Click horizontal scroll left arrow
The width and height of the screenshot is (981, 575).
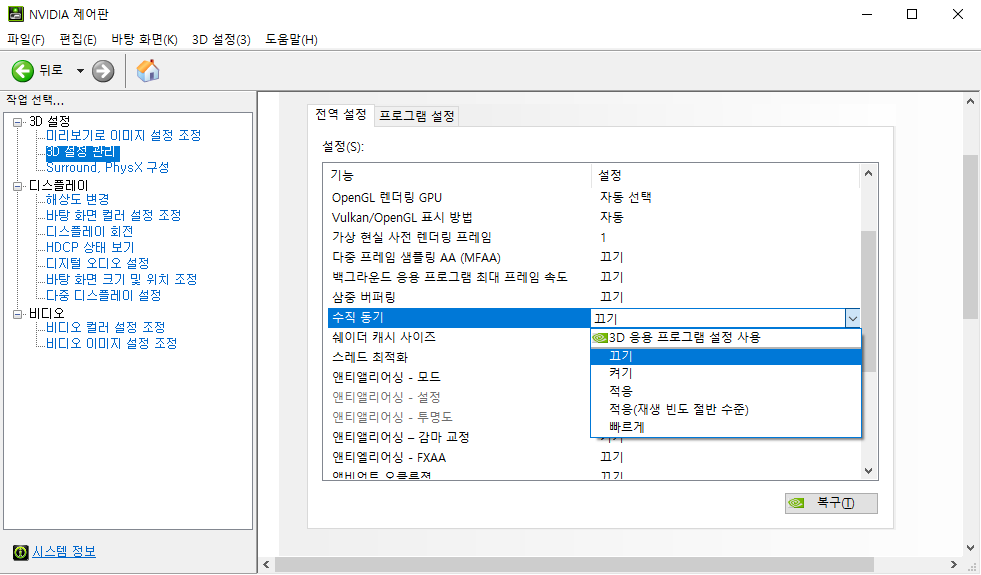click(x=267, y=564)
